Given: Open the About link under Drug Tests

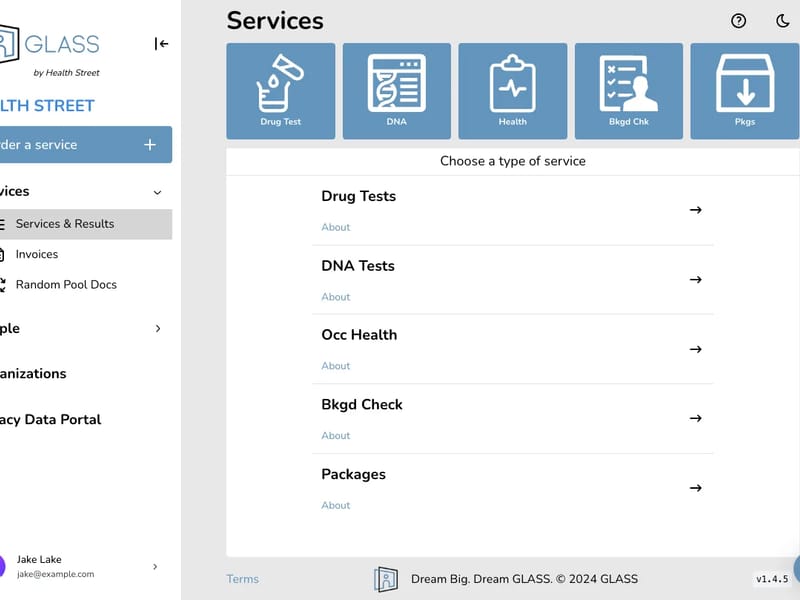Looking at the screenshot, I should (336, 228).
